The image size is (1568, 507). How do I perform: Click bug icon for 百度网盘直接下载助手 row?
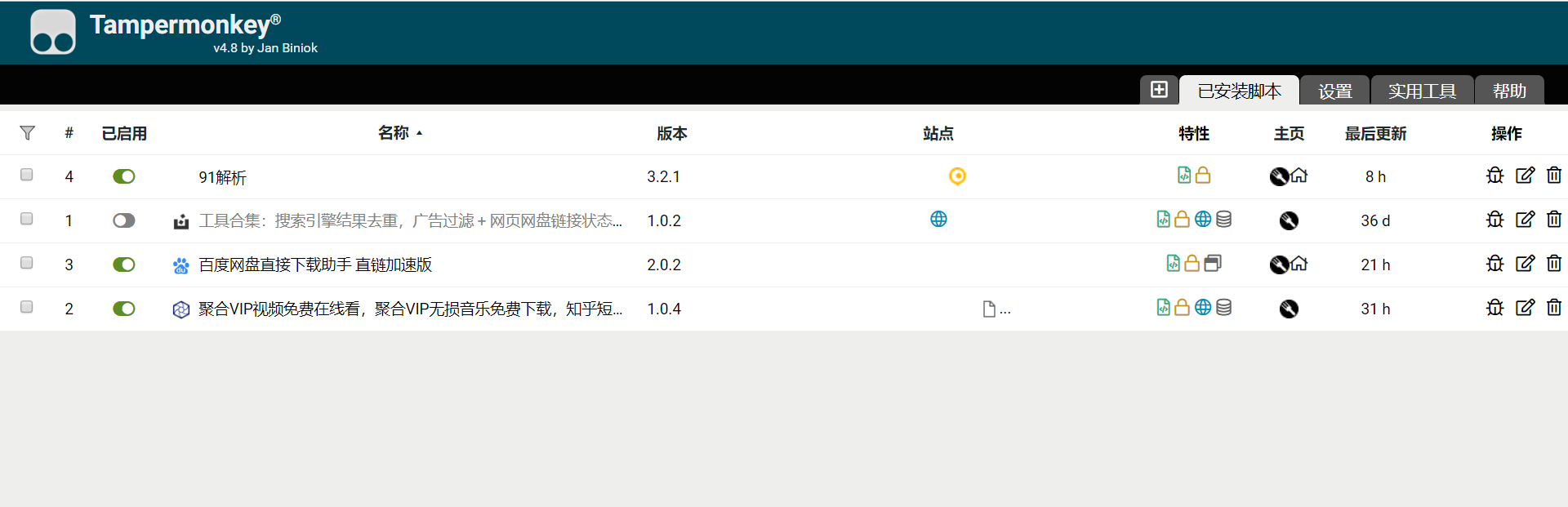pos(1494,264)
